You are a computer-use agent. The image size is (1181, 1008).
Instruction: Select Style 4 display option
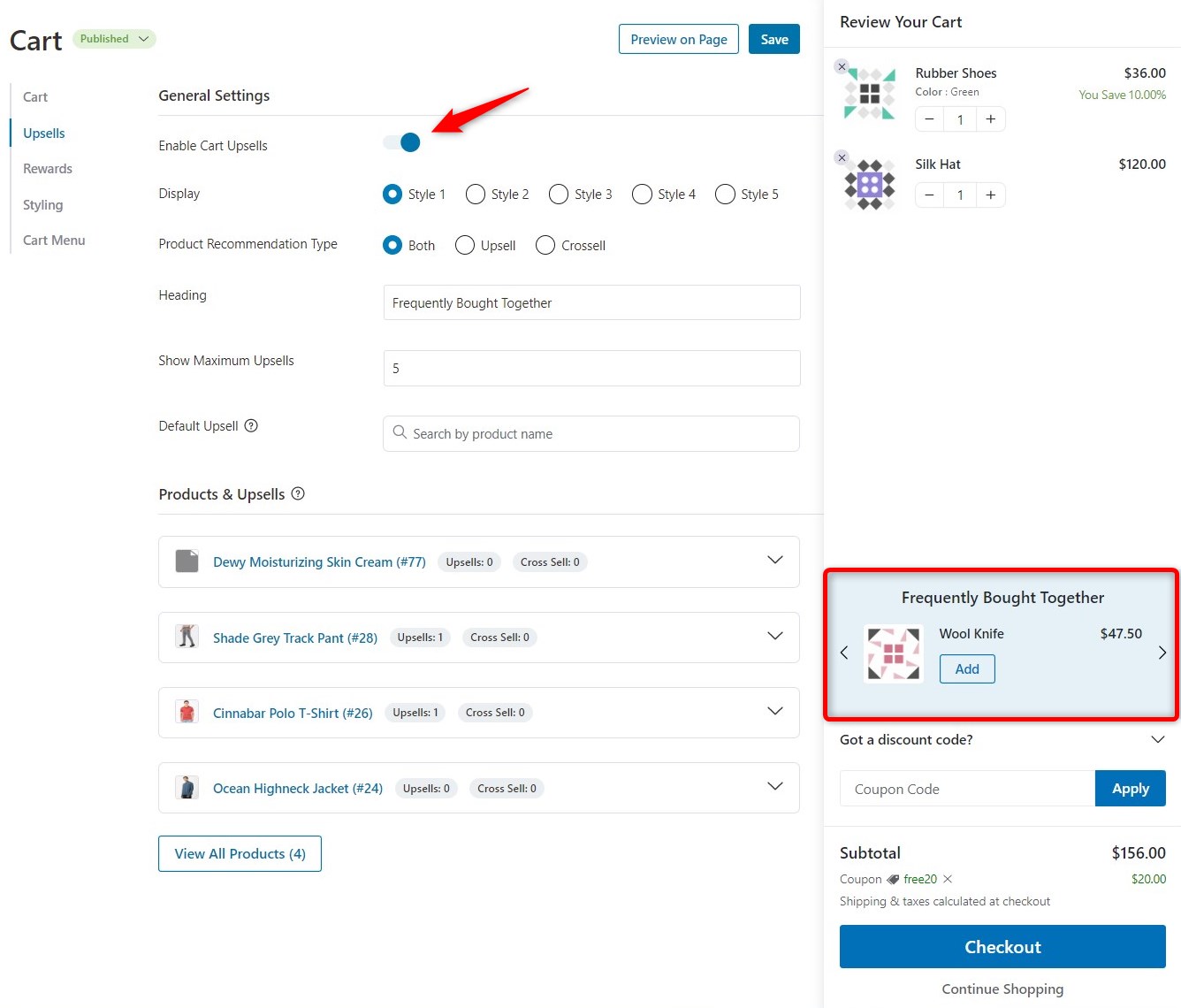642,194
